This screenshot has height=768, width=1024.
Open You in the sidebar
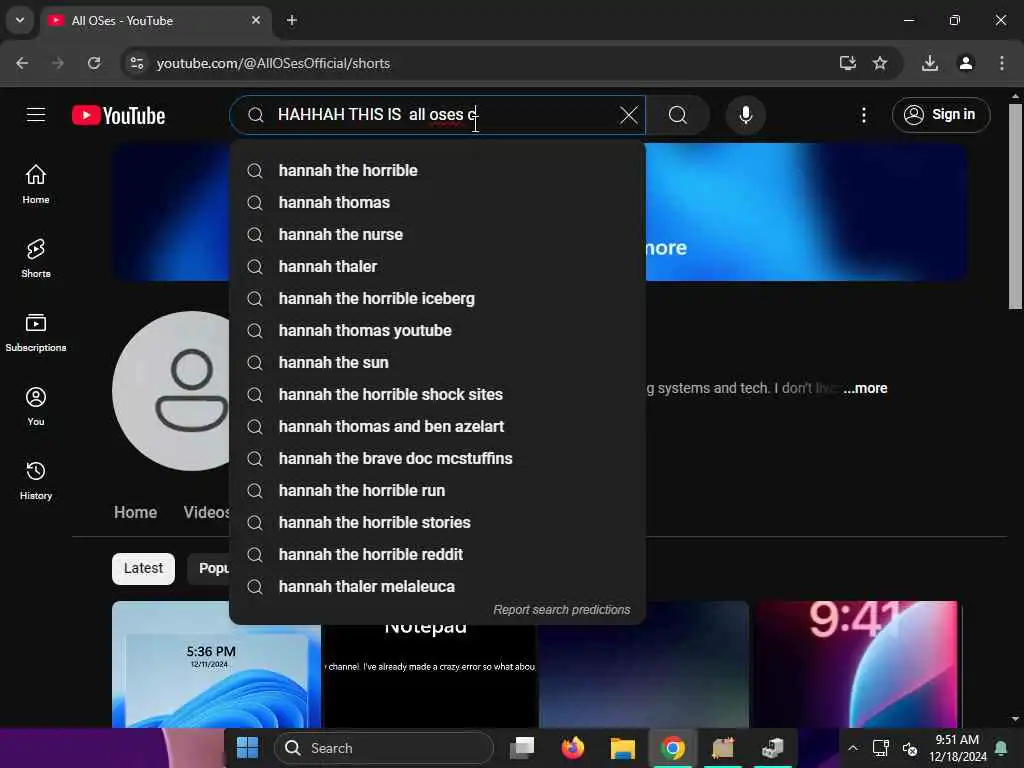click(36, 406)
